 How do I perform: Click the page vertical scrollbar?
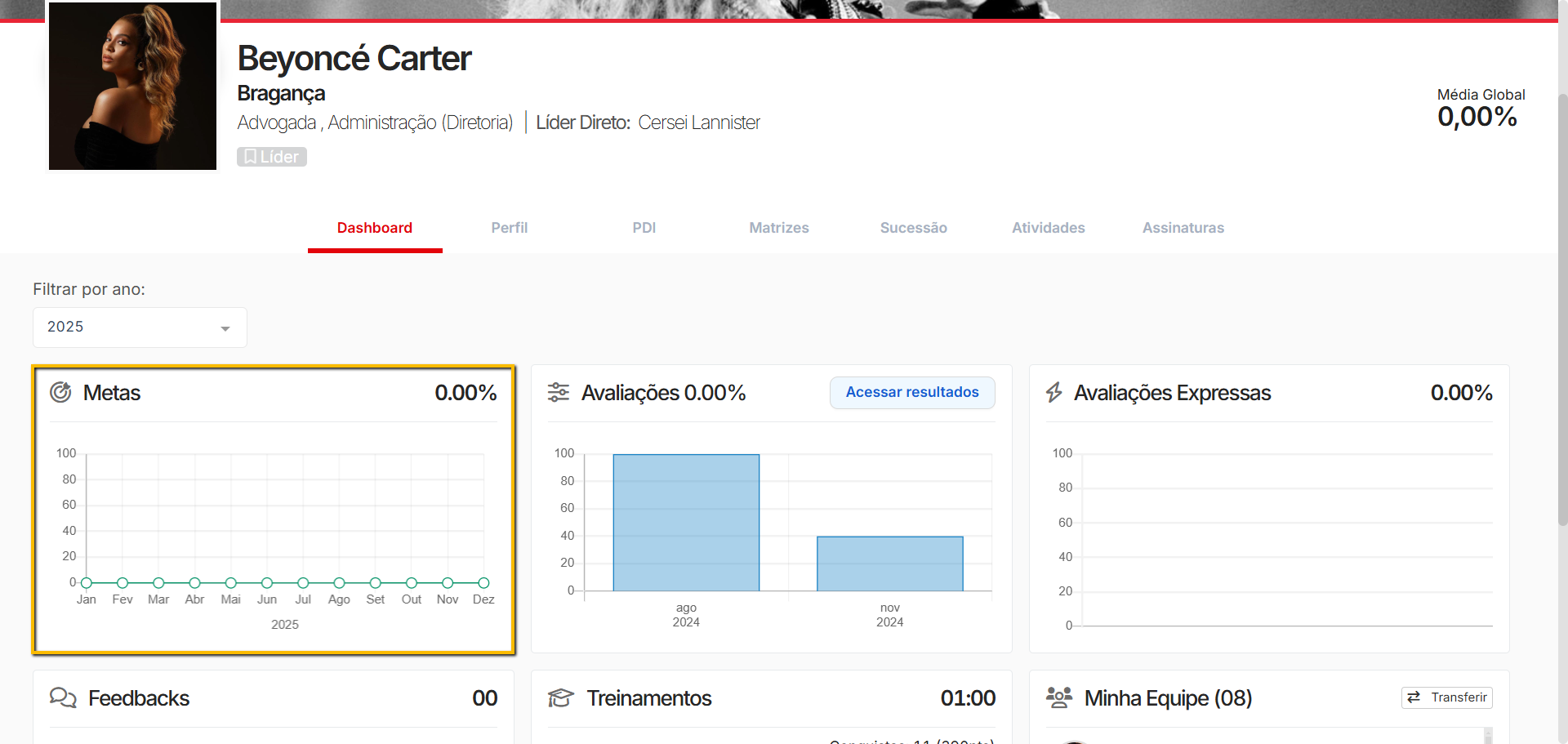pyautogui.click(x=1562, y=310)
